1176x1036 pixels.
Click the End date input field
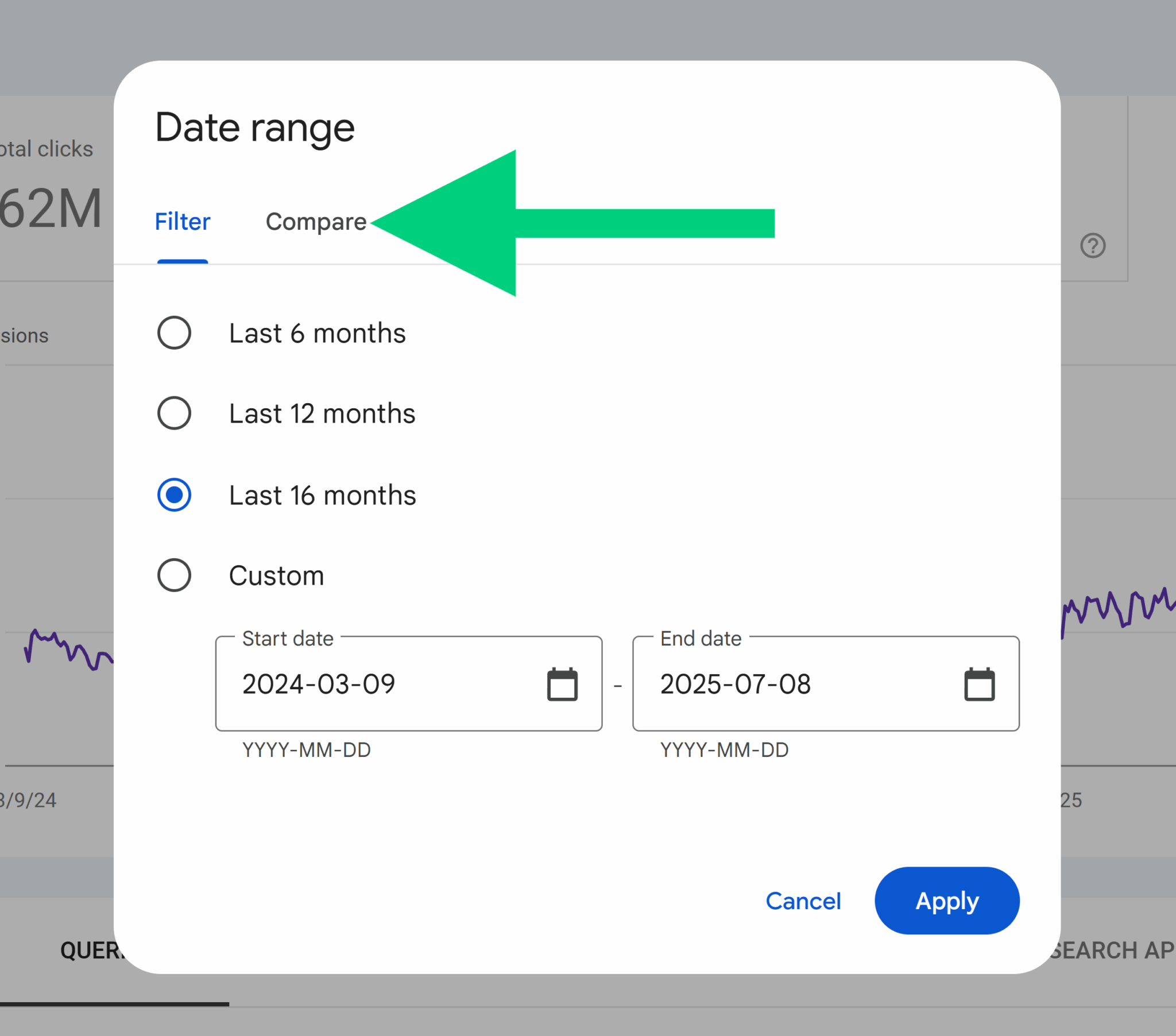(x=826, y=683)
